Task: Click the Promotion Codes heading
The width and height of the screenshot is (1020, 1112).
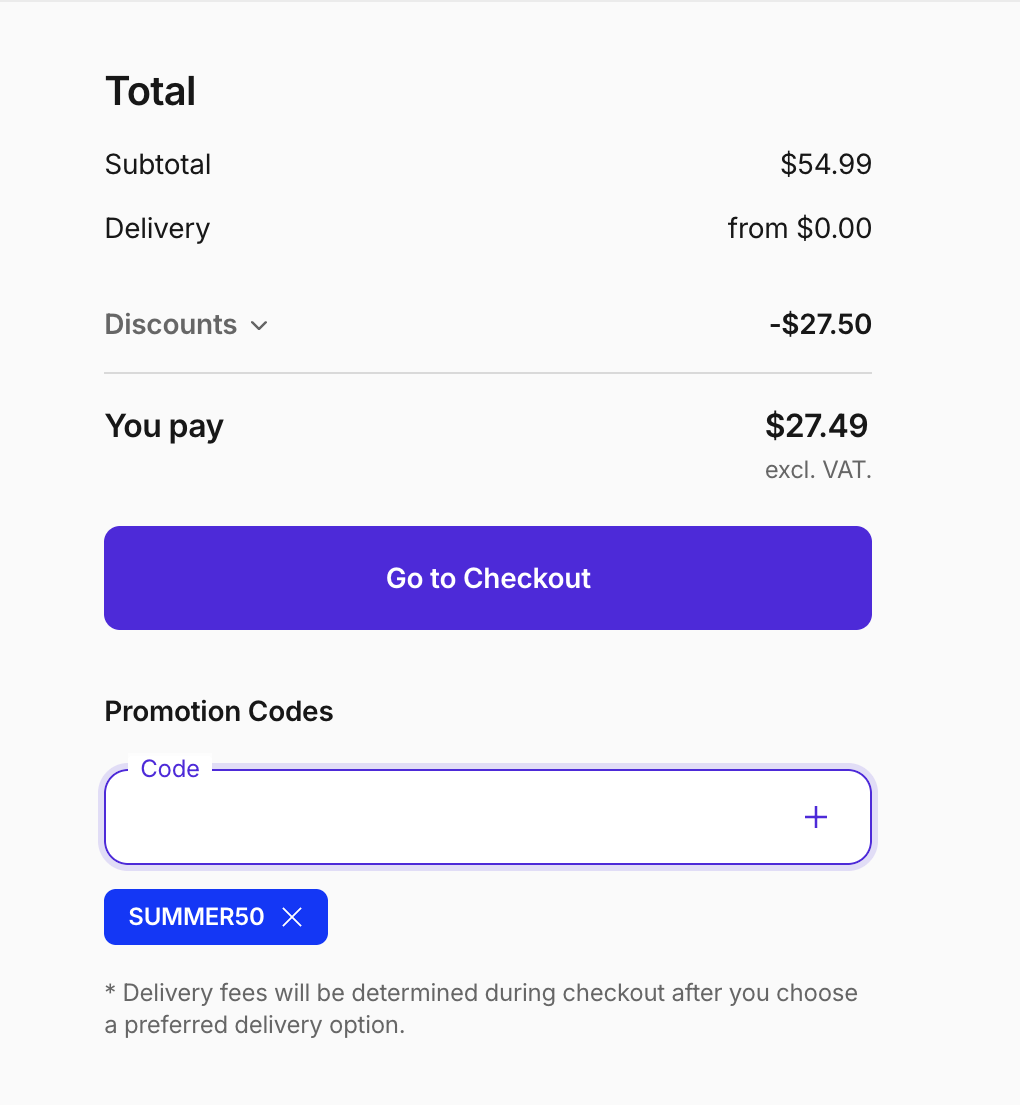Action: (x=219, y=712)
